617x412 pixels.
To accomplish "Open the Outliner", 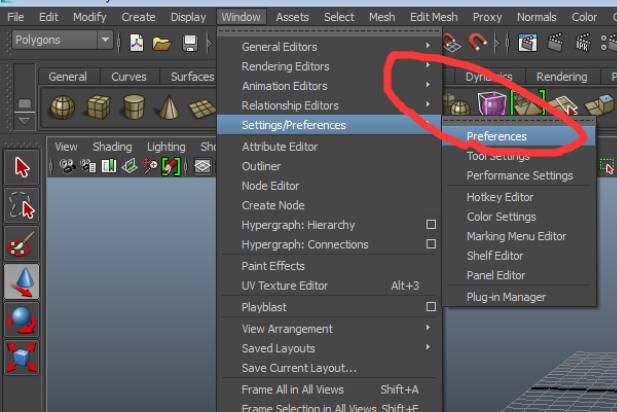I will [x=330, y=166].
